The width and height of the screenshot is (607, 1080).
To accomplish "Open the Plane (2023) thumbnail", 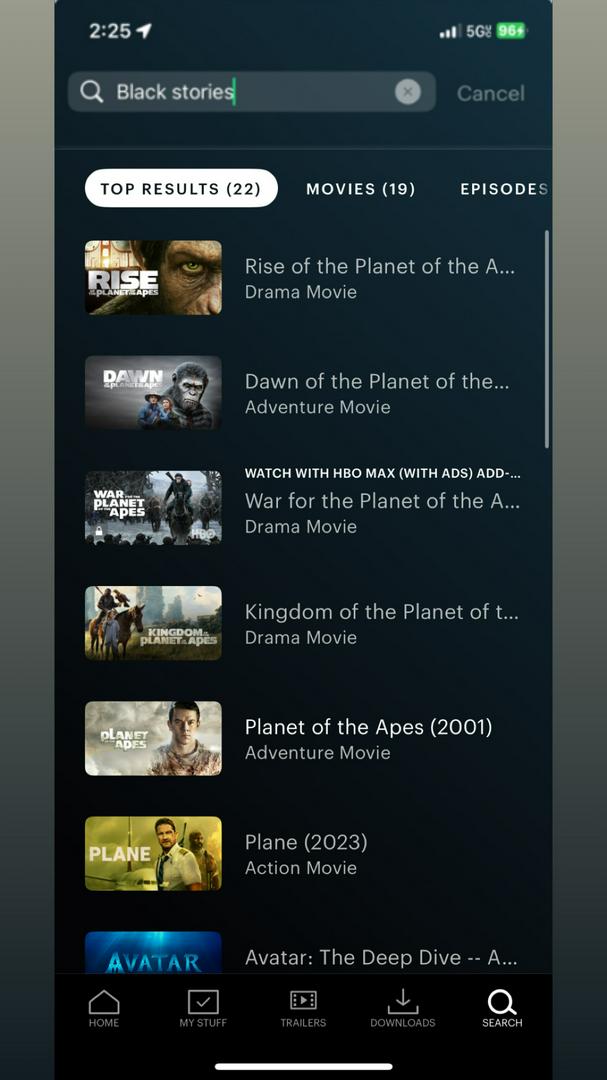I will [x=153, y=853].
